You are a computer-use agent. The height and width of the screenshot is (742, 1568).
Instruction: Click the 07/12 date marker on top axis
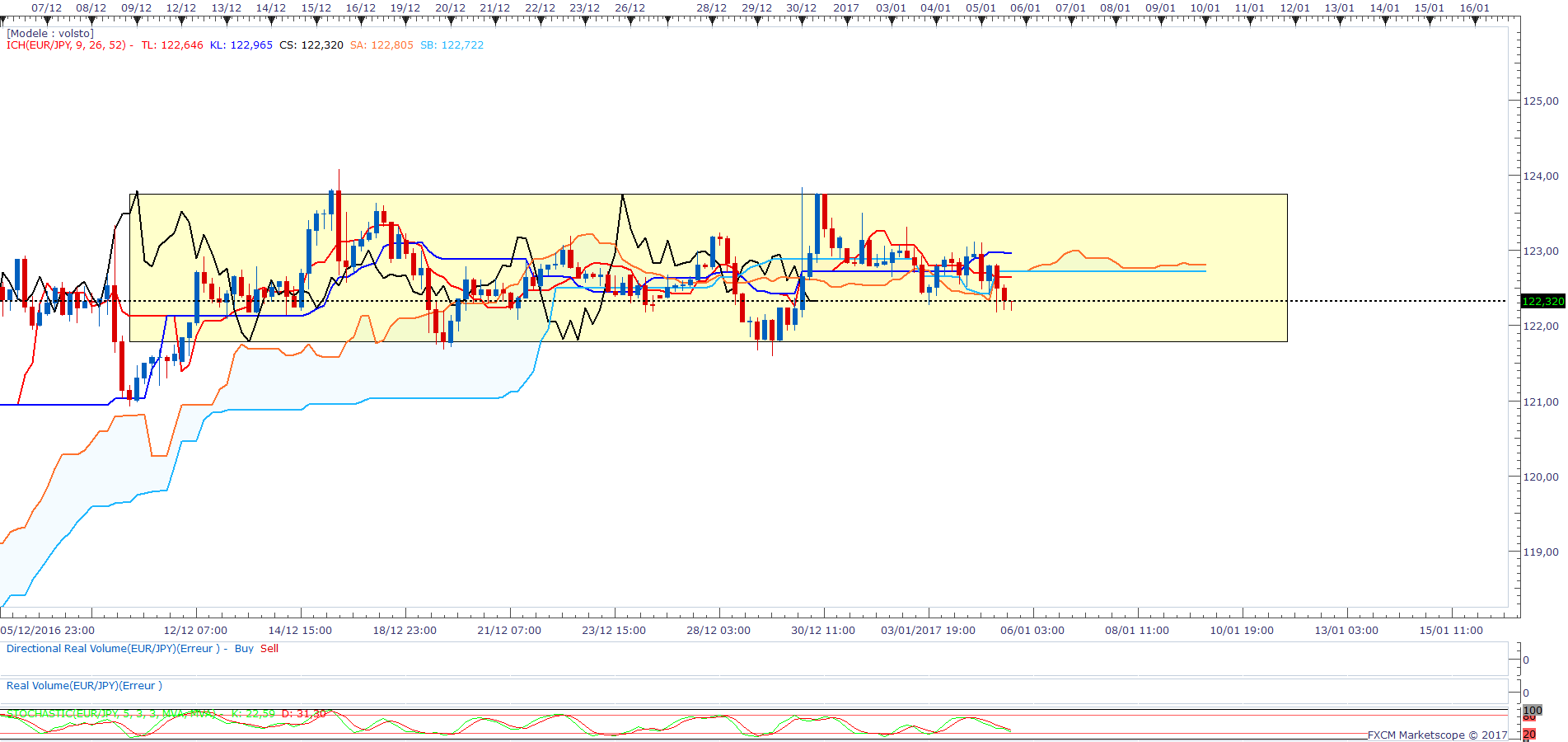[x=46, y=8]
